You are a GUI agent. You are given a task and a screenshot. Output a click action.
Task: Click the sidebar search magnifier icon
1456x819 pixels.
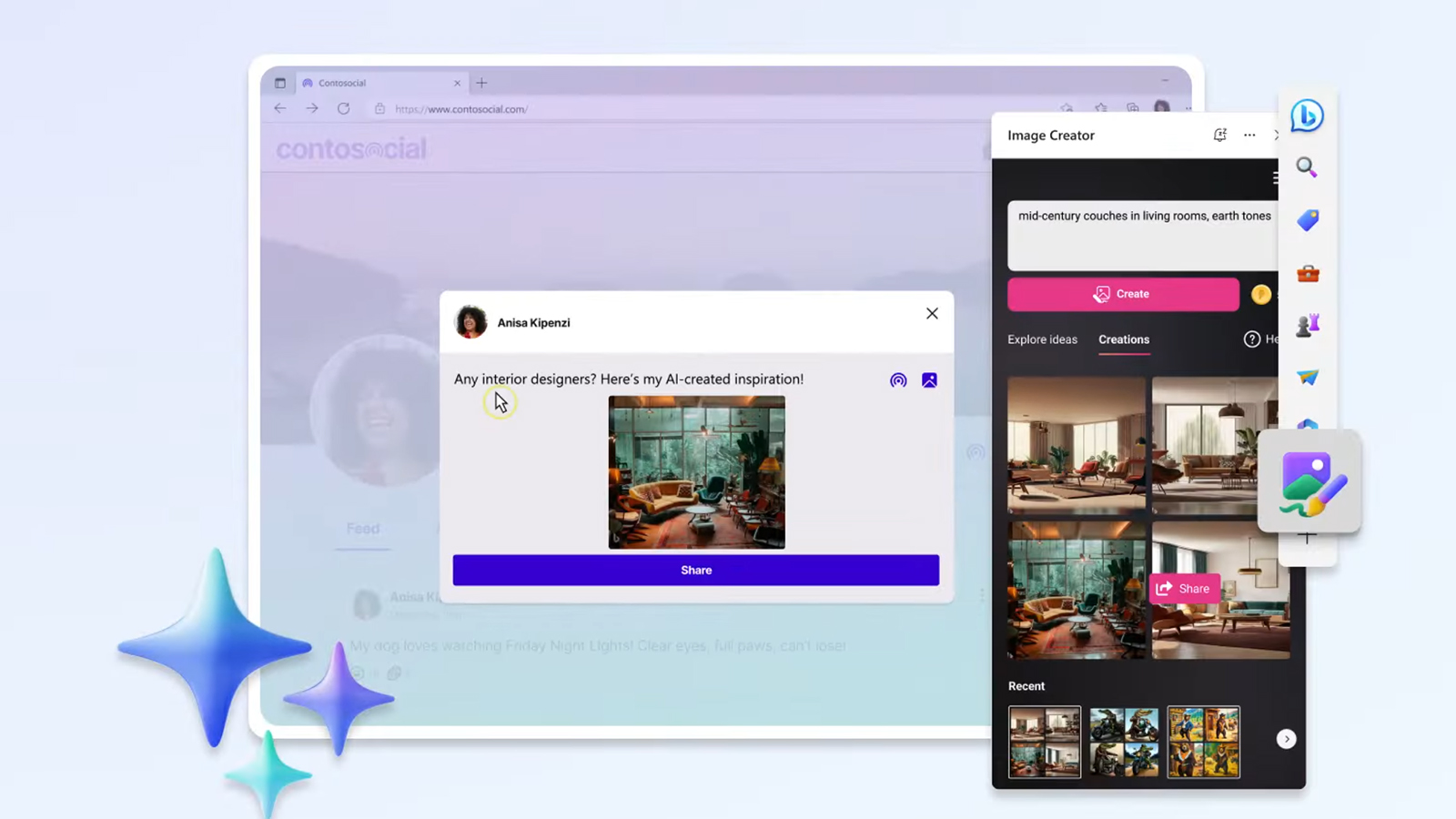1307,167
